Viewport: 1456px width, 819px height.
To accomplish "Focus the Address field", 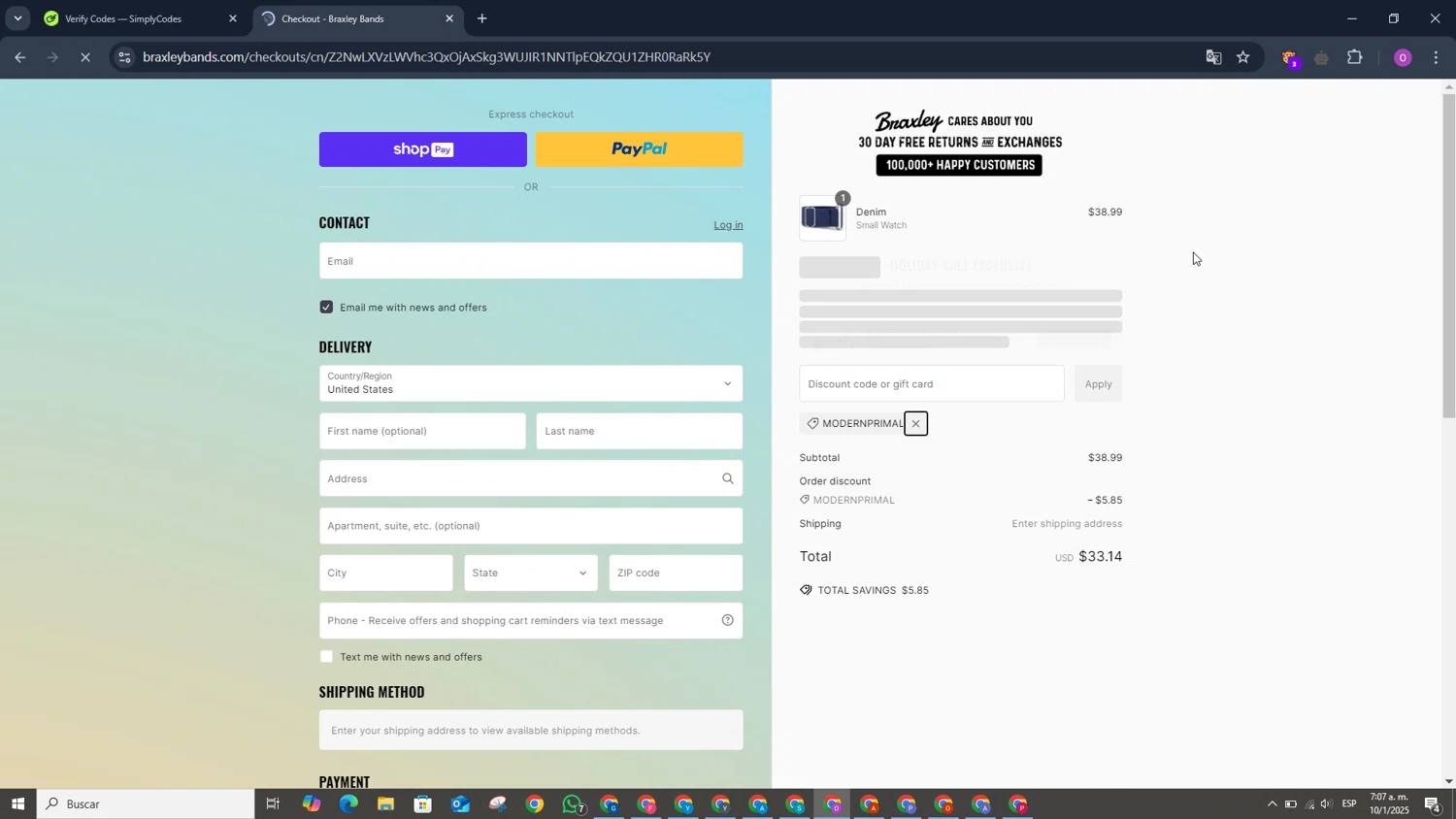I will 531,478.
